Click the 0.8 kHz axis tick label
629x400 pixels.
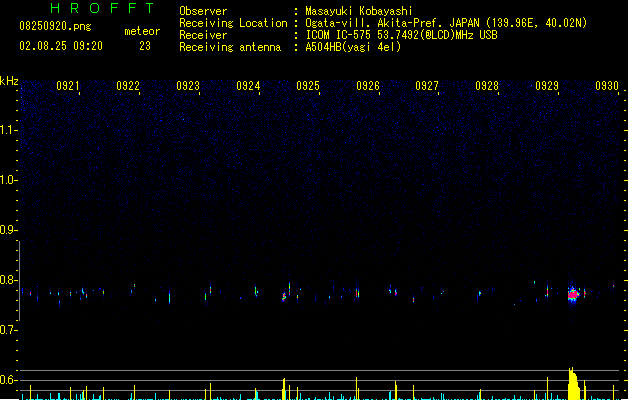tap(8, 280)
